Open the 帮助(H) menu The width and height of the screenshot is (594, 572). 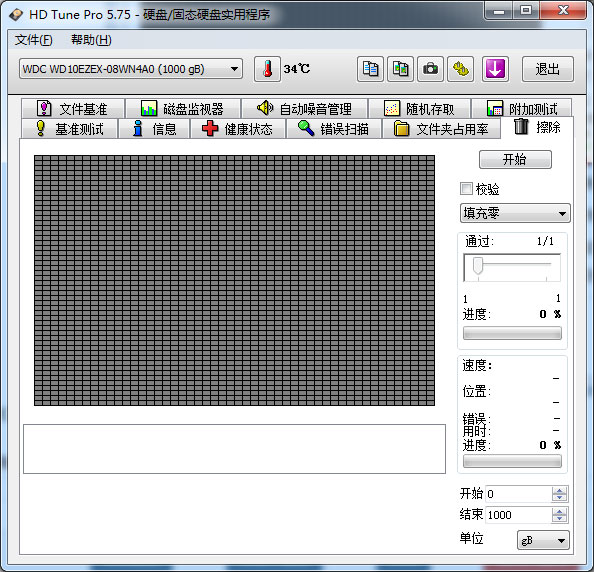pos(91,40)
